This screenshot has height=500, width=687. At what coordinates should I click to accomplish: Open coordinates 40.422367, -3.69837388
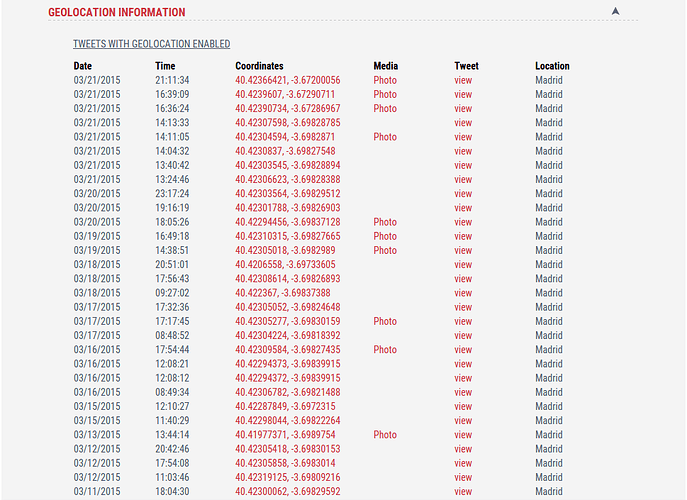pyautogui.click(x=283, y=293)
